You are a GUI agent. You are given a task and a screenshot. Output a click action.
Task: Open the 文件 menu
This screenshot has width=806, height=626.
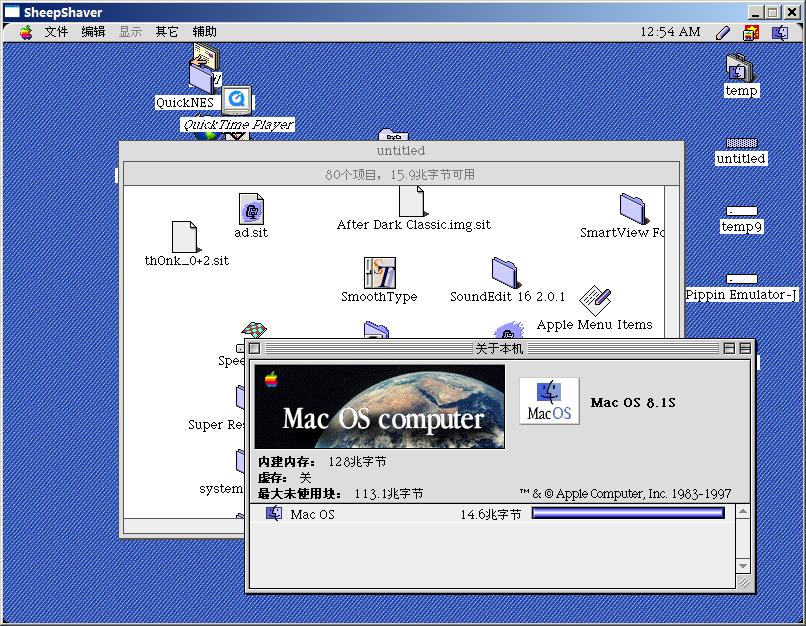point(56,32)
